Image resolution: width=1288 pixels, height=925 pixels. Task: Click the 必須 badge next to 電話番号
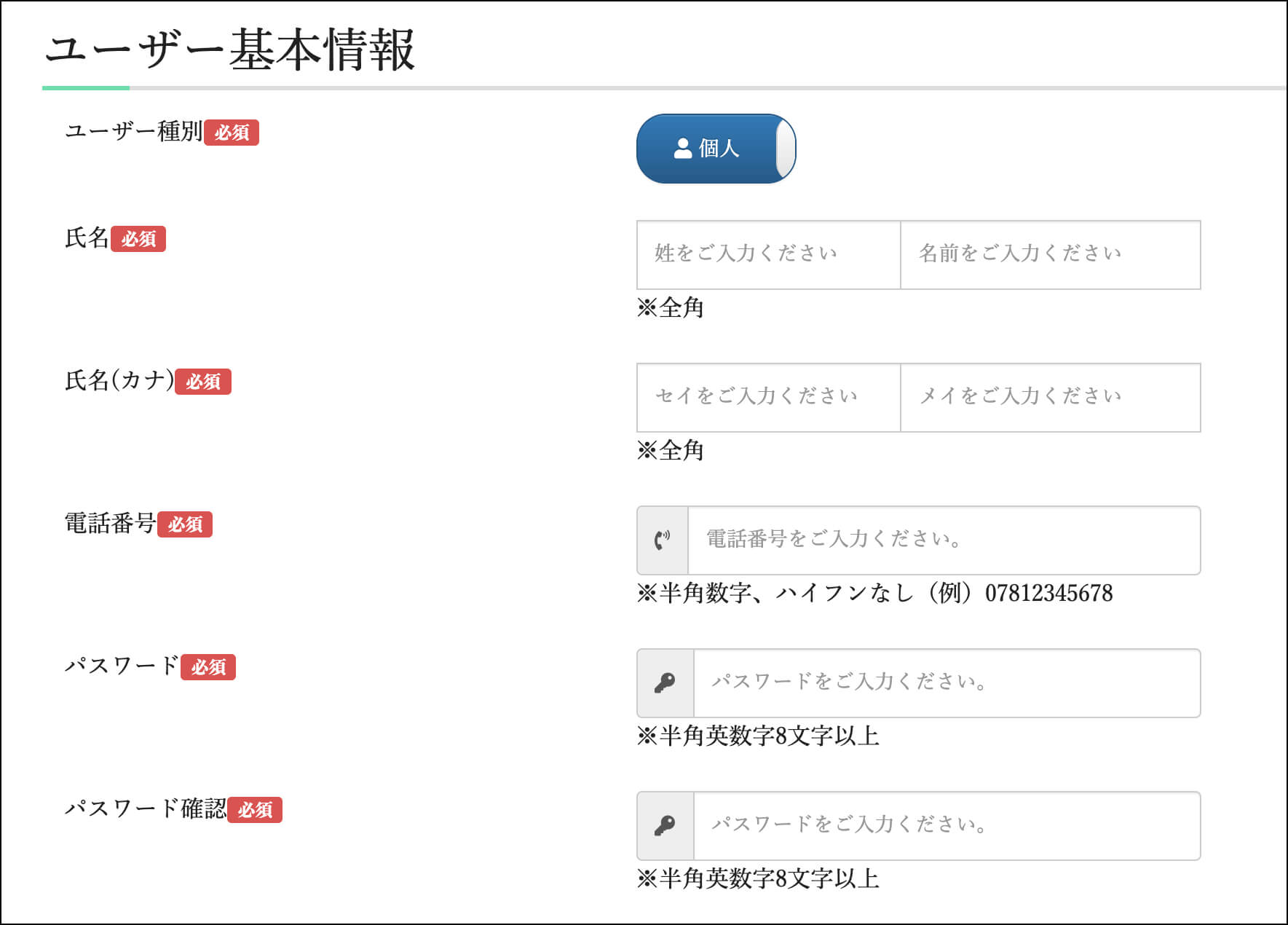point(185,524)
